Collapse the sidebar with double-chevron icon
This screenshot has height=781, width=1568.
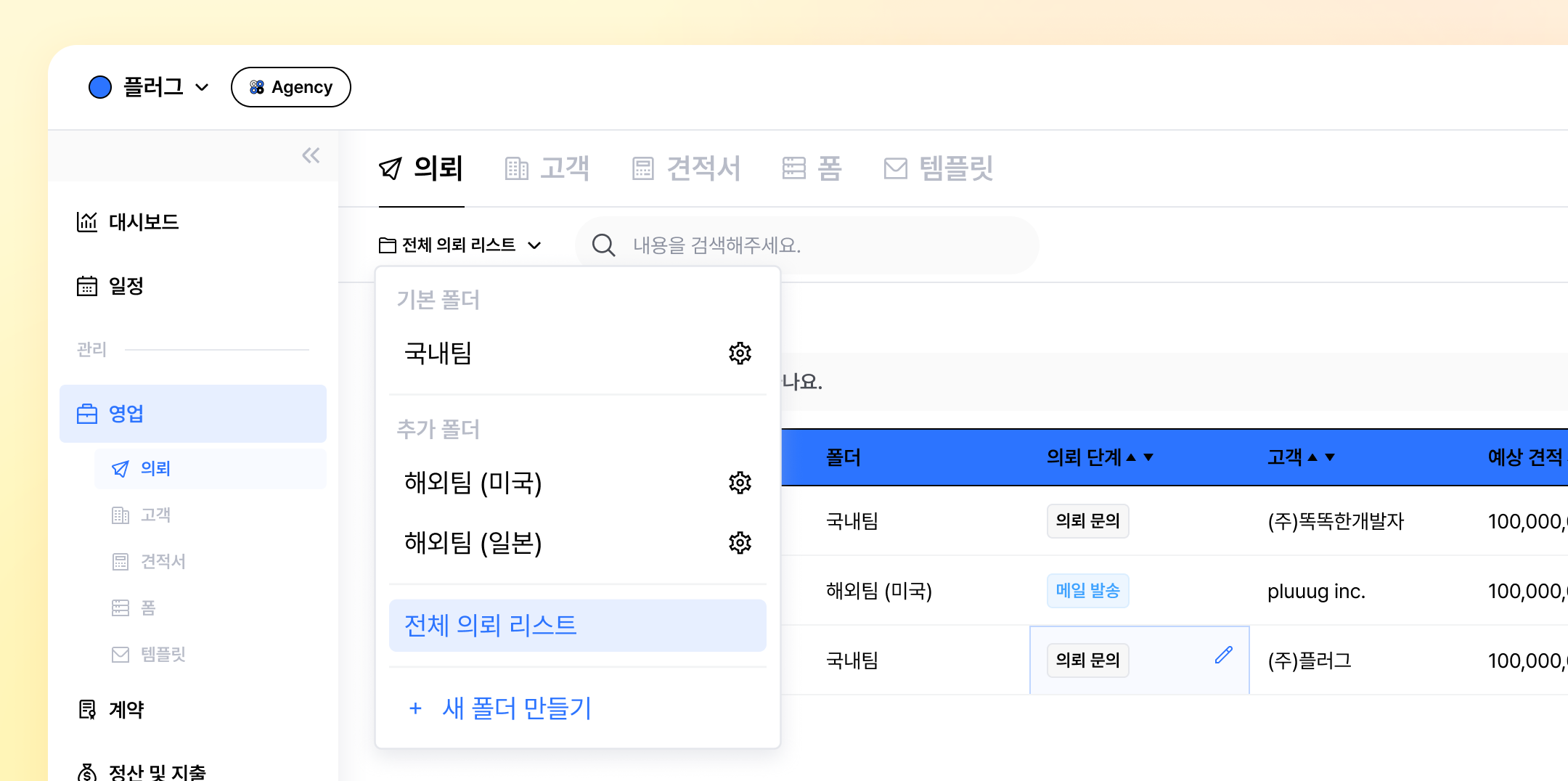[311, 155]
